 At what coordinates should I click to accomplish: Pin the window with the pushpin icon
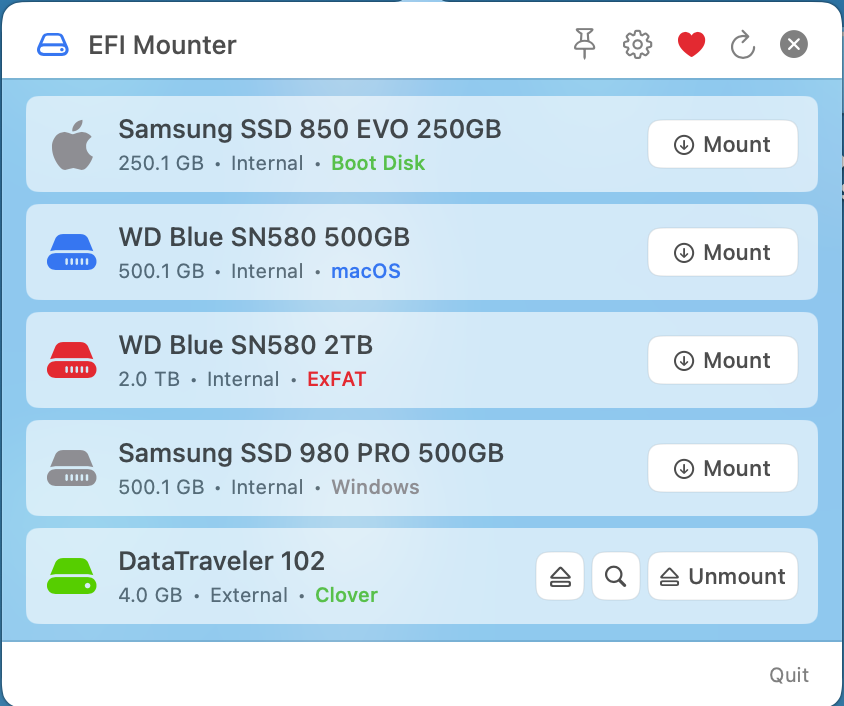(585, 44)
